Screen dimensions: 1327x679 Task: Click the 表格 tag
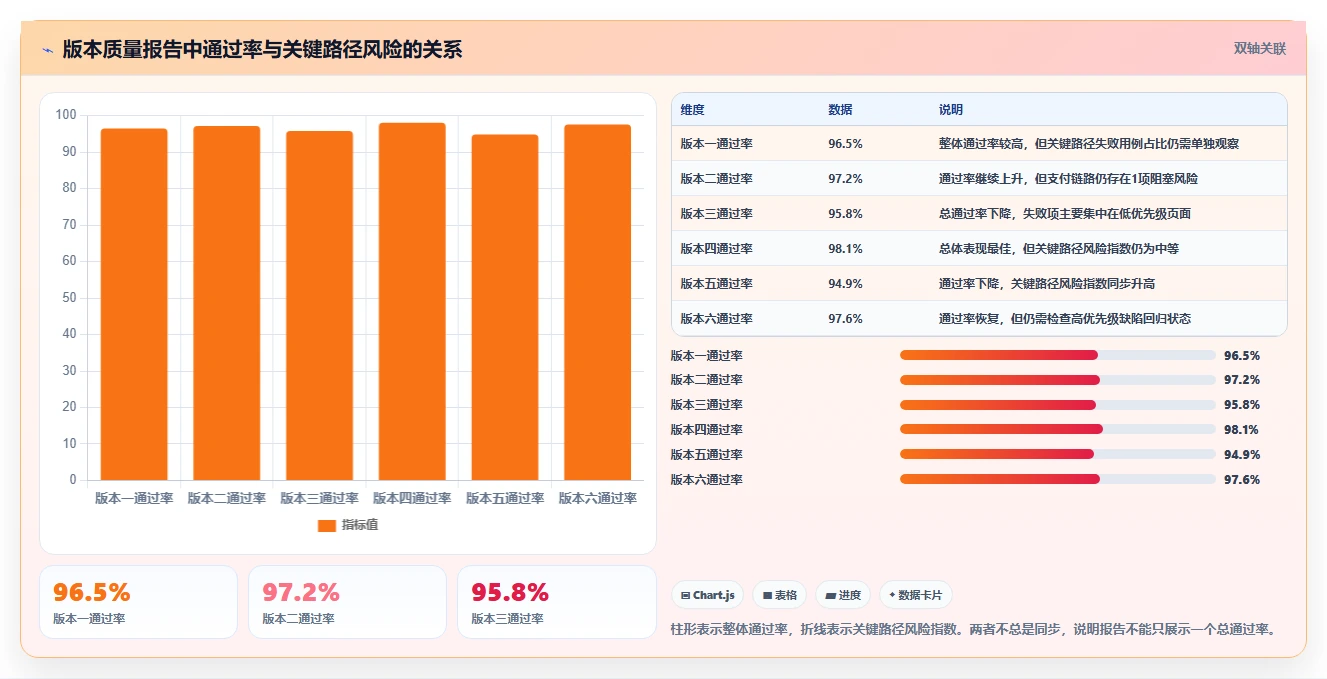point(780,595)
